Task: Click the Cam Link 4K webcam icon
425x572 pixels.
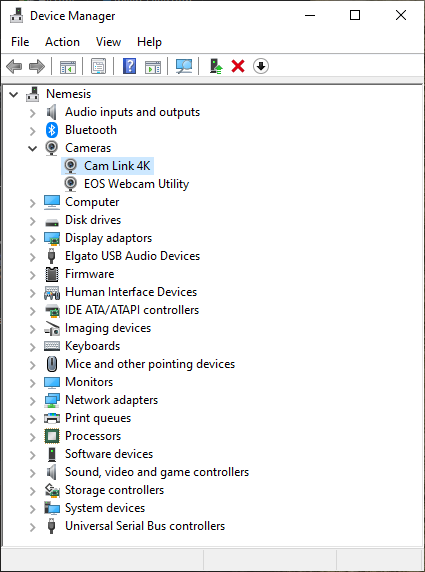Action: pyautogui.click(x=70, y=166)
